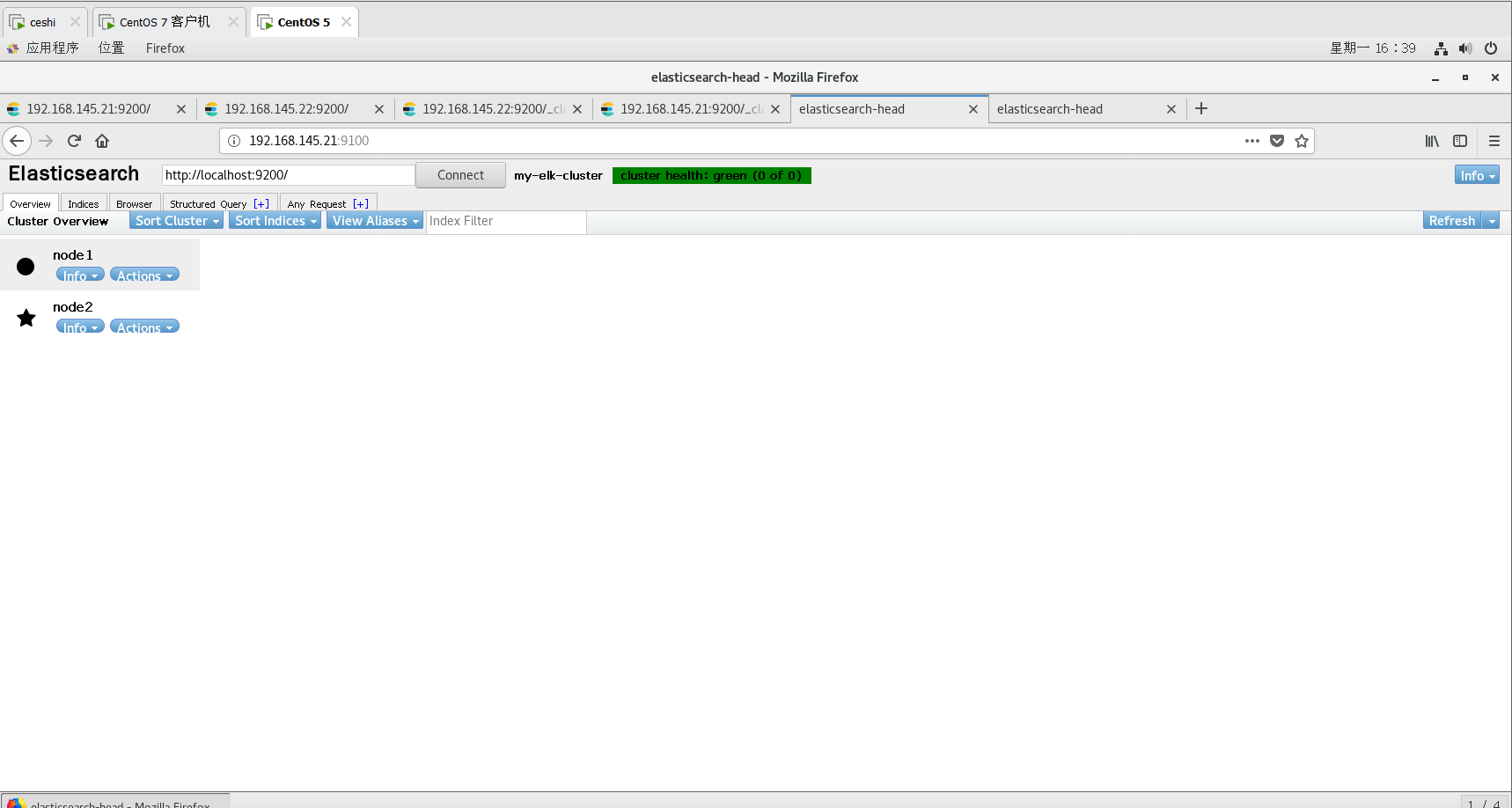Screen dimensions: 1512x808
Task: Click the cluster health green status badge
Action: (x=712, y=175)
